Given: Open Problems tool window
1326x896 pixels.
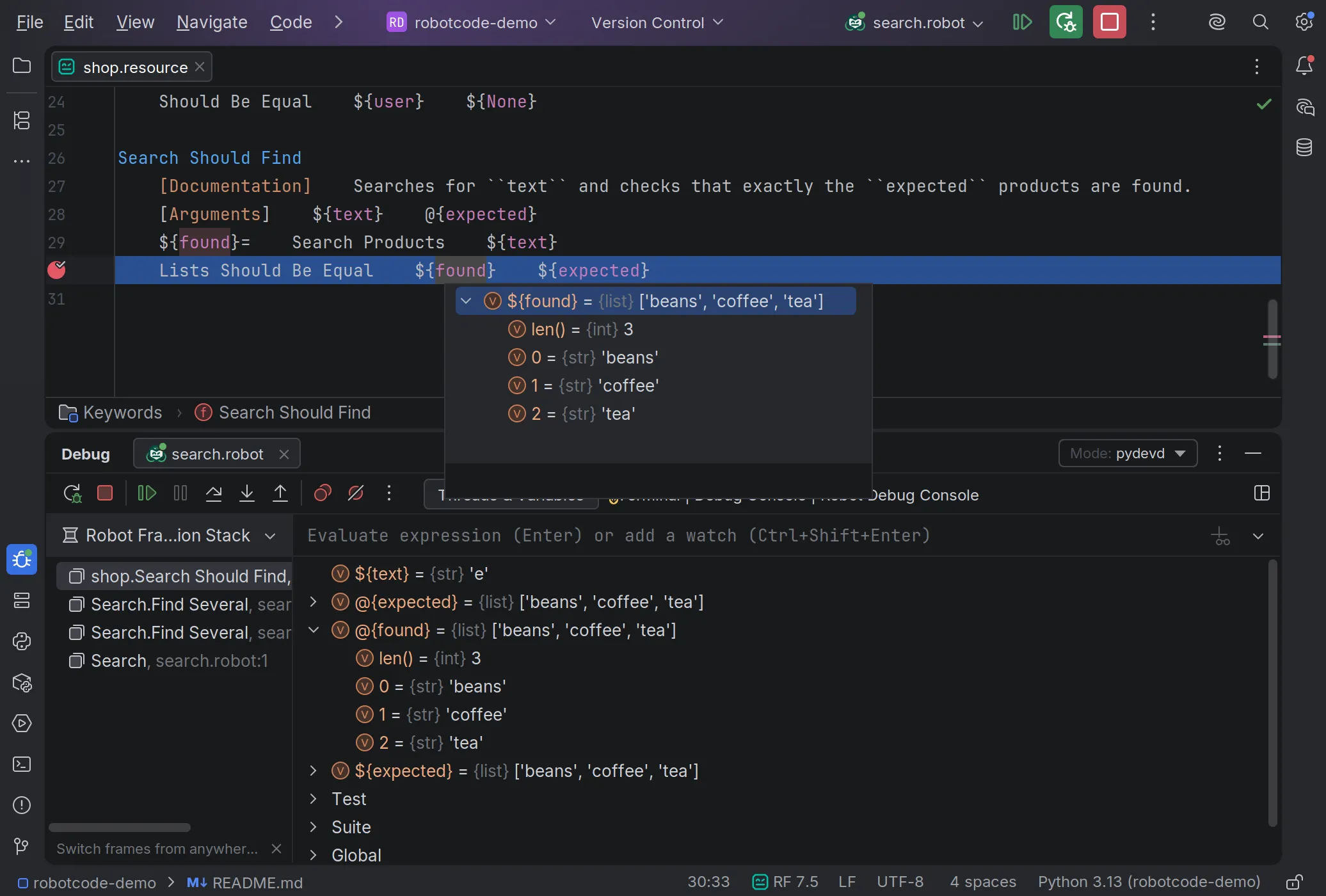Looking at the screenshot, I should (x=22, y=805).
